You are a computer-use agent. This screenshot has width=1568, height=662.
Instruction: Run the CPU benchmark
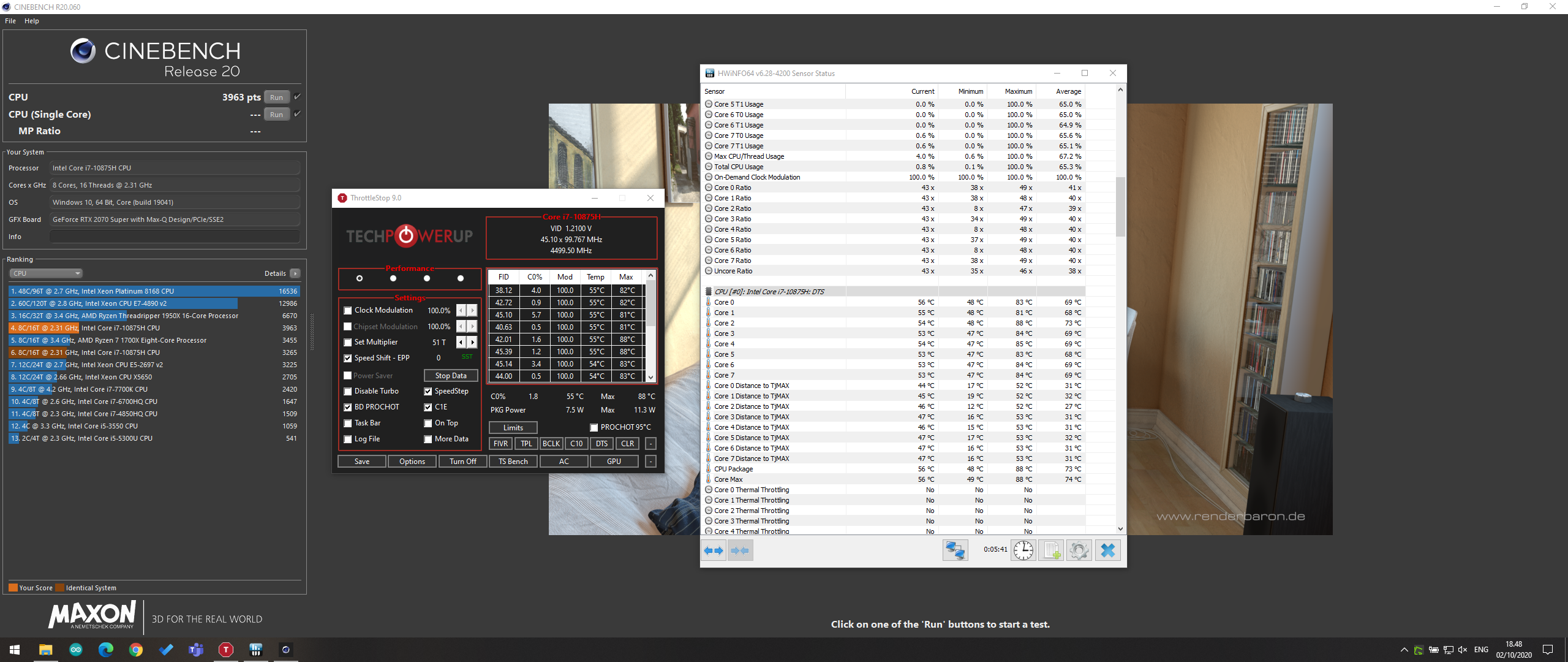(277, 97)
